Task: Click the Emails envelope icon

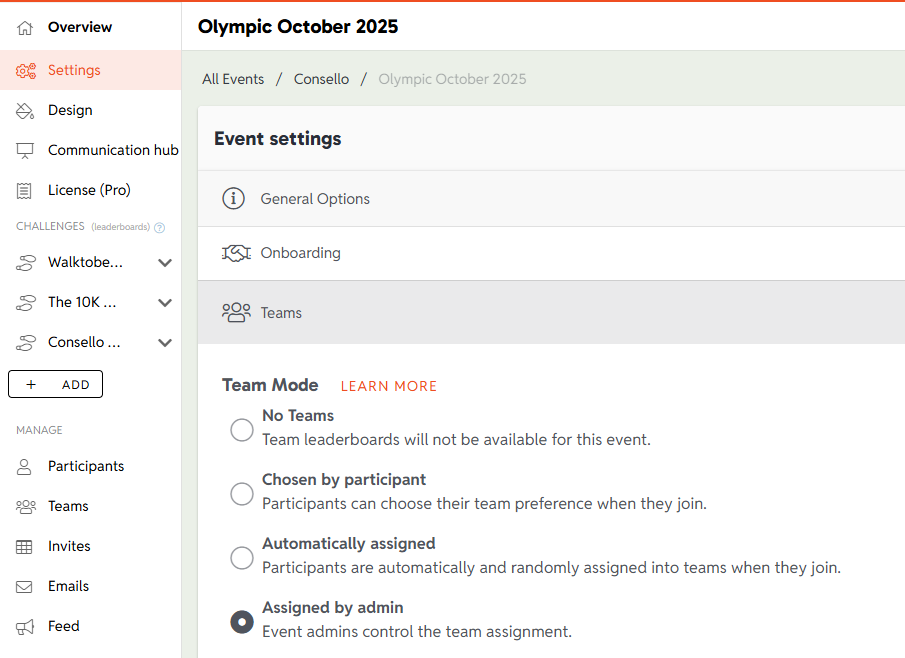Action: click(x=26, y=586)
